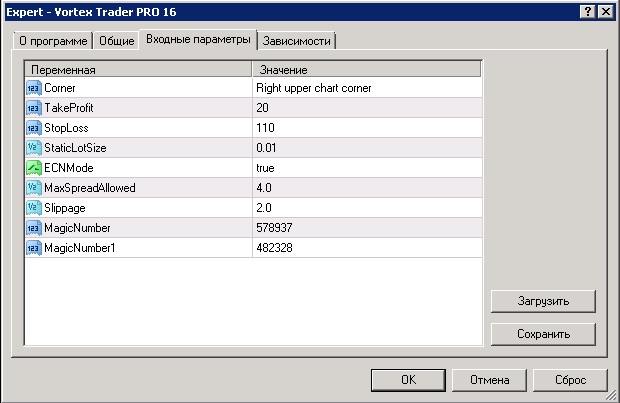The image size is (620, 403).
Task: Open the Зависимости tab
Action: 297,41
